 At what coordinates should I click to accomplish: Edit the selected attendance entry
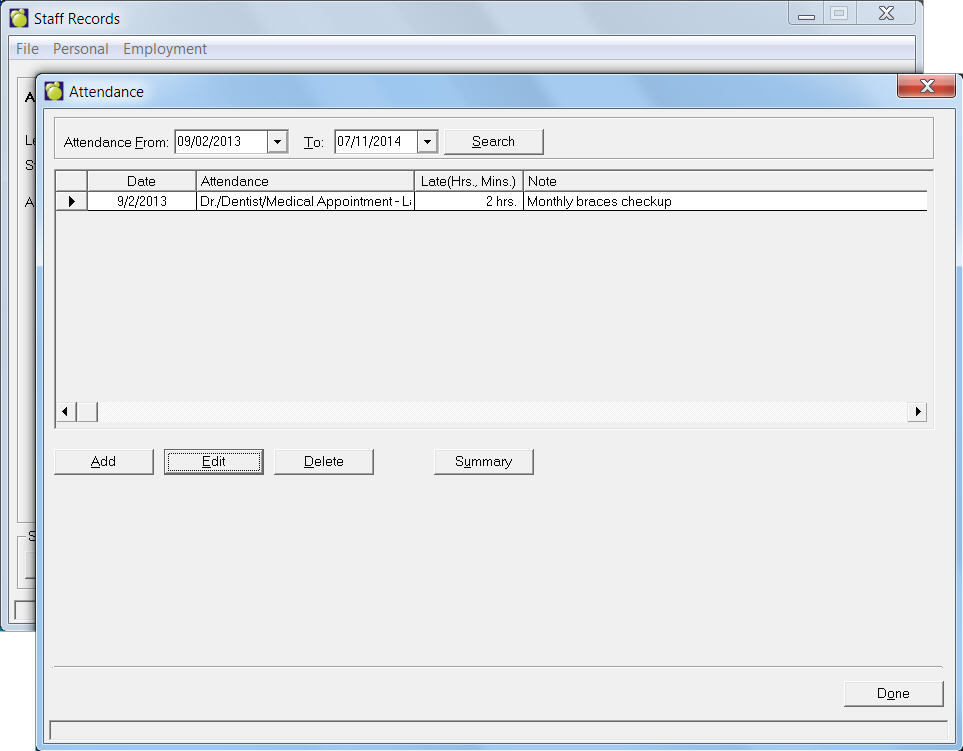pos(214,462)
